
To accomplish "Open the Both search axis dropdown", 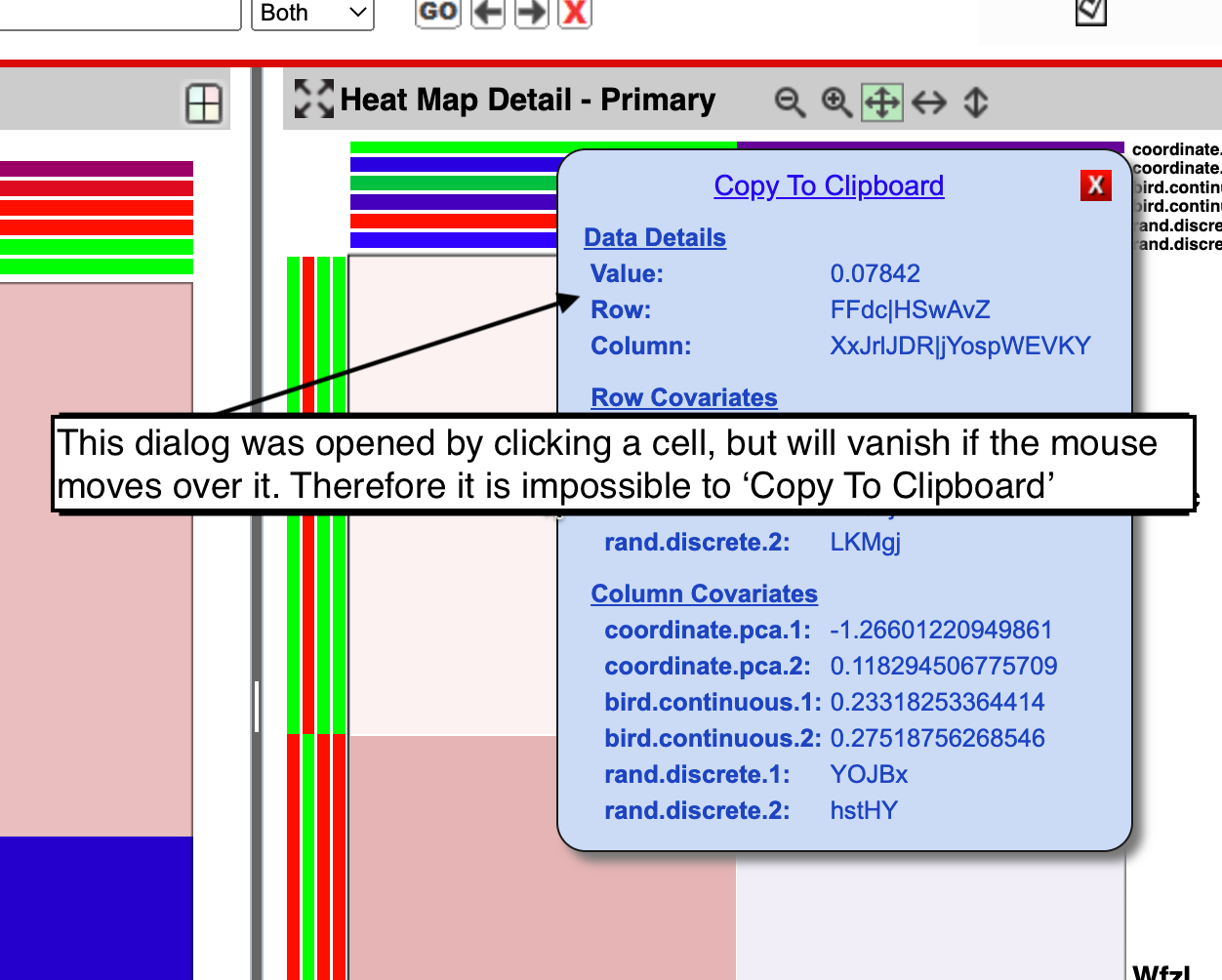I will coord(311,13).
